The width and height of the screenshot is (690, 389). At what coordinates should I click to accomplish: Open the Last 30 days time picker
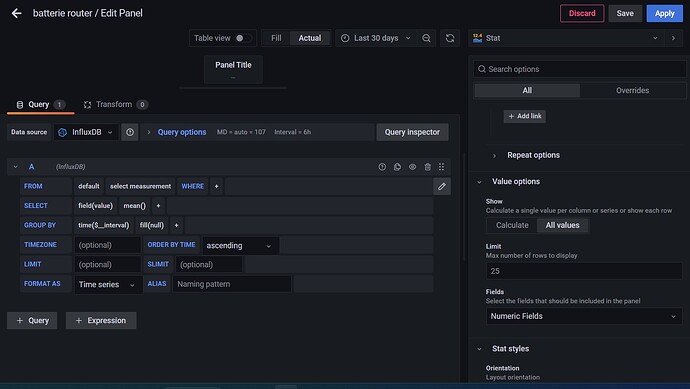click(376, 38)
